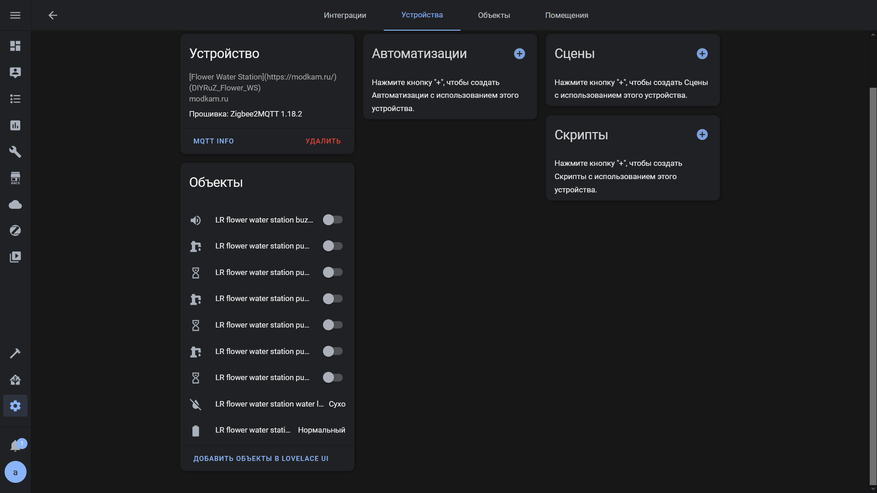877x493 pixels.
Task: Open the Overview dashboard from the sidebar
Action: [x=15, y=46]
